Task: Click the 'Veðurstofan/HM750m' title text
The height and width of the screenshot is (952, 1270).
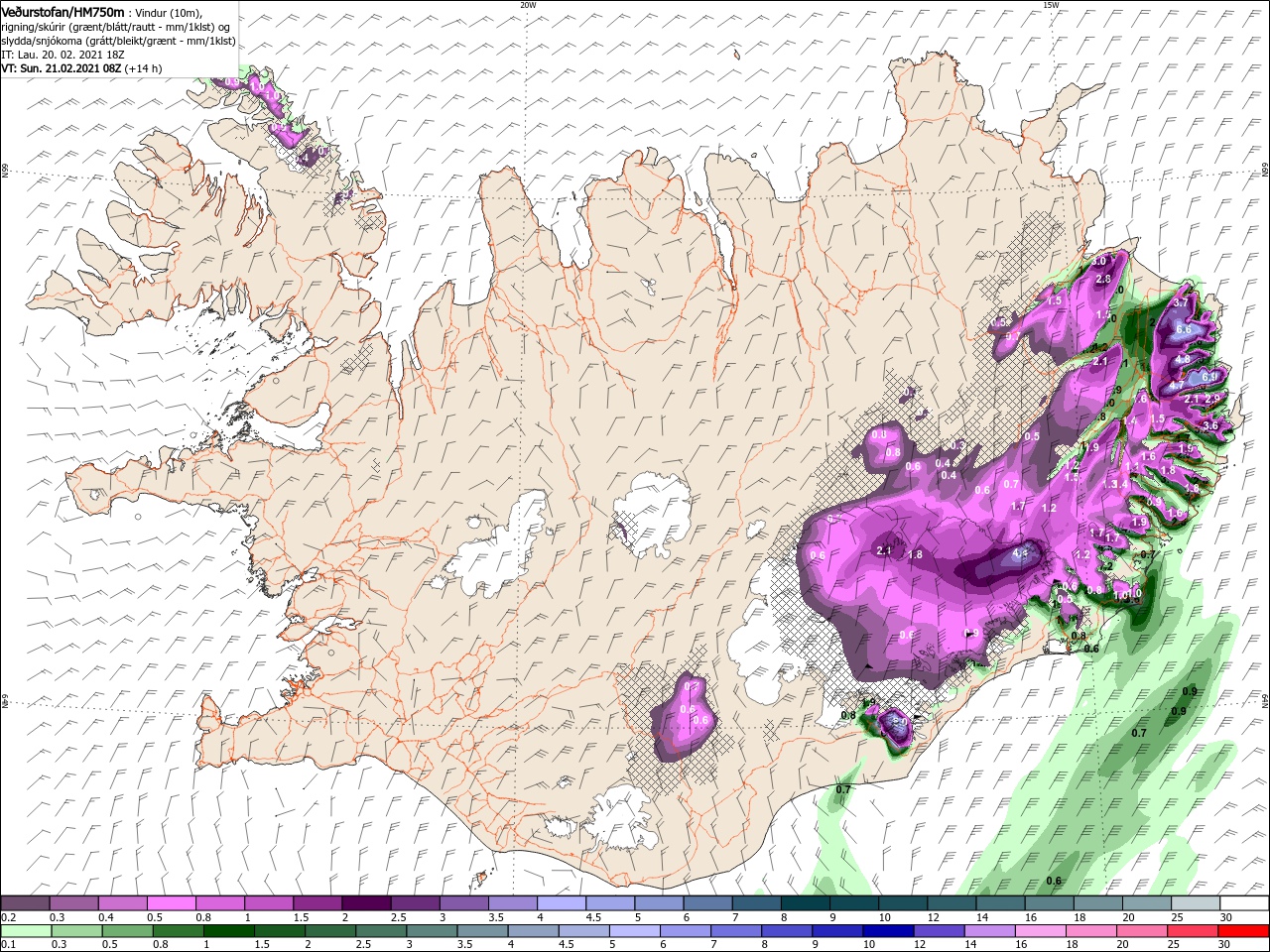Action: pyautogui.click(x=63, y=12)
